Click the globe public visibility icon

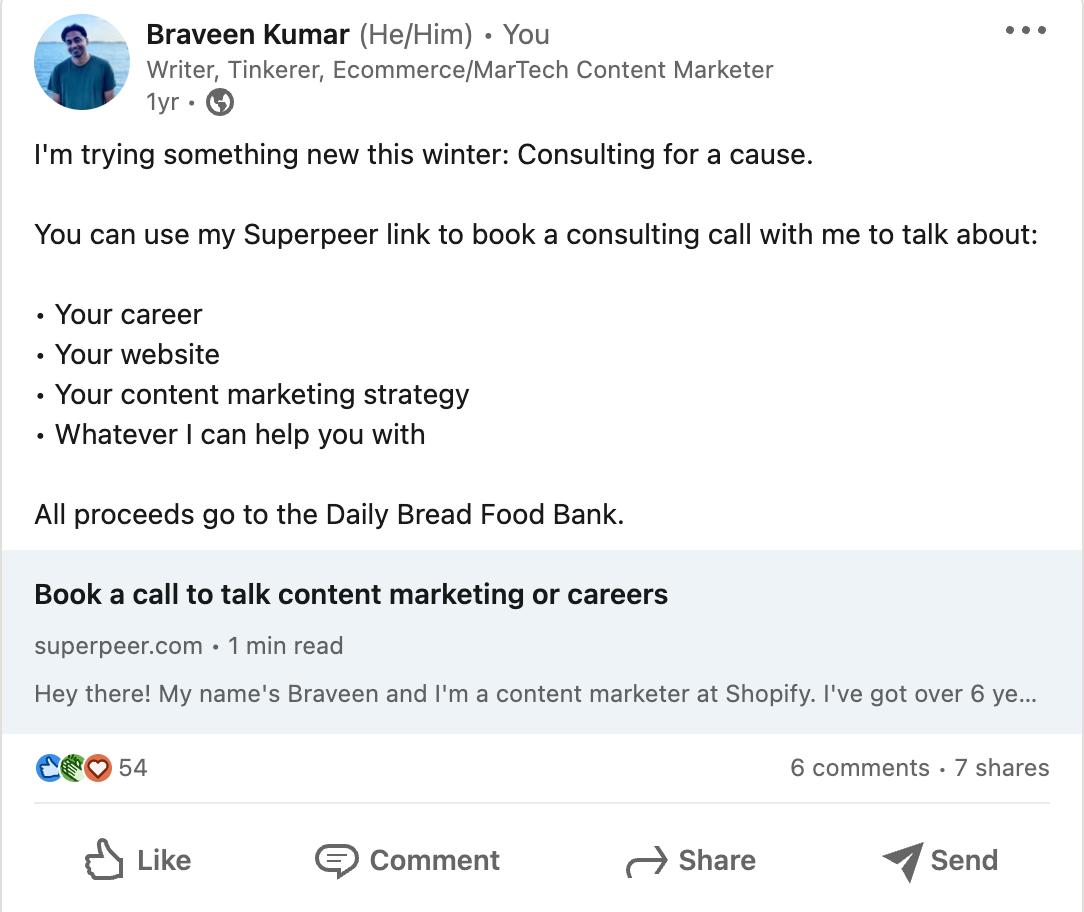point(219,102)
